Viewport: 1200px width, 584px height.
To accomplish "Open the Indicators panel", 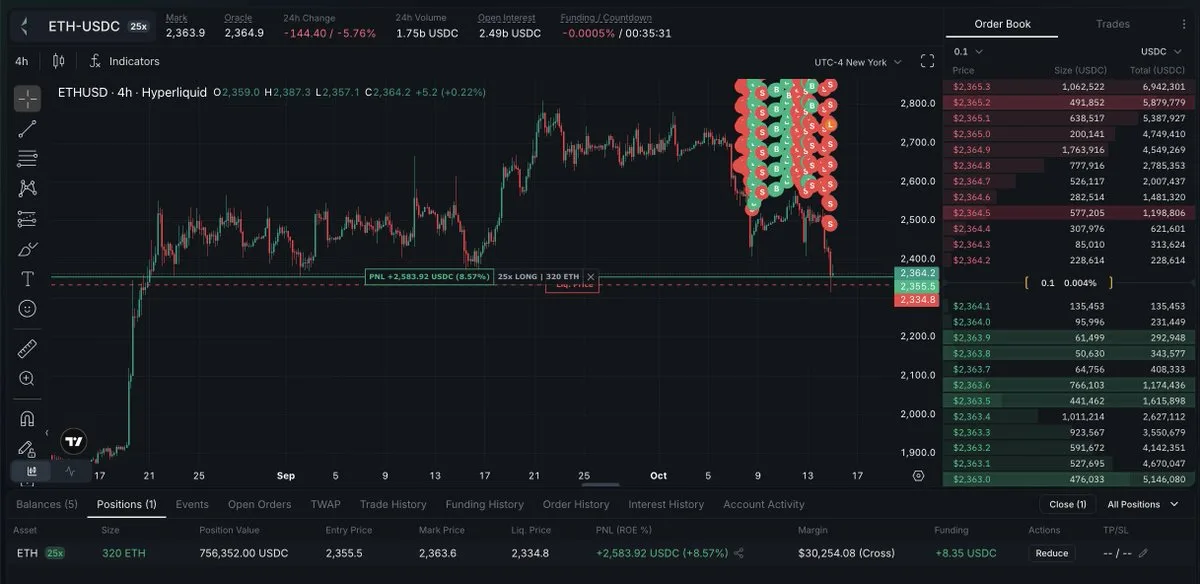I will click(124, 61).
